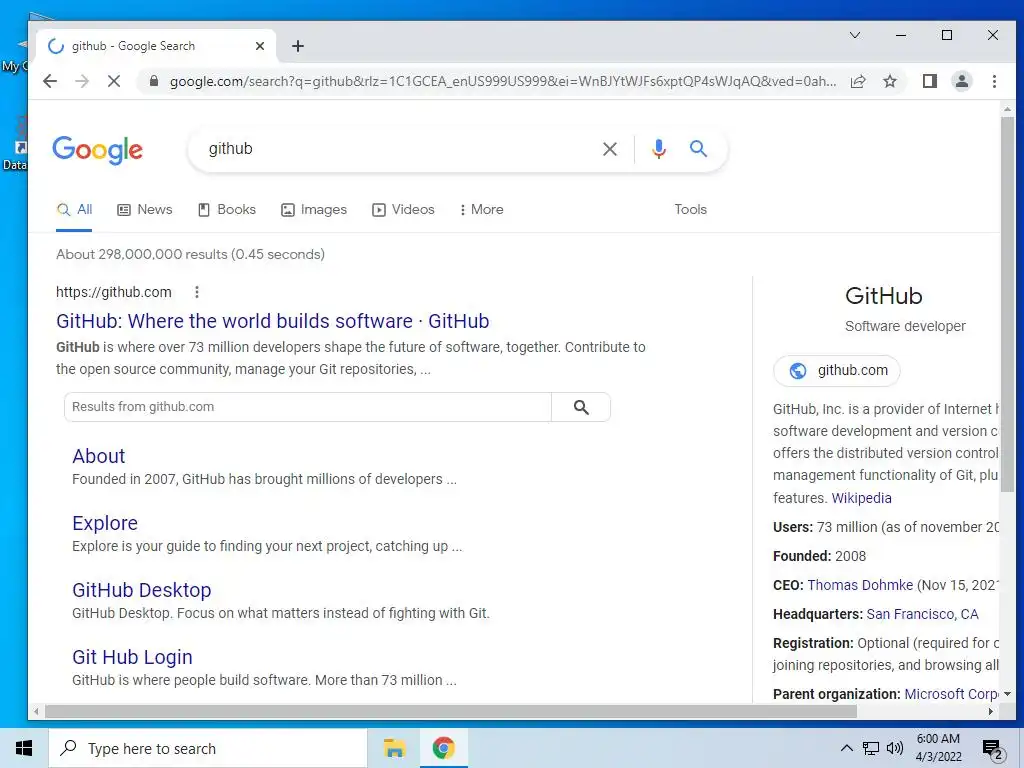Open the Microsoft Corp parent organization link
Screen dimensions: 1024x768
pos(951,694)
